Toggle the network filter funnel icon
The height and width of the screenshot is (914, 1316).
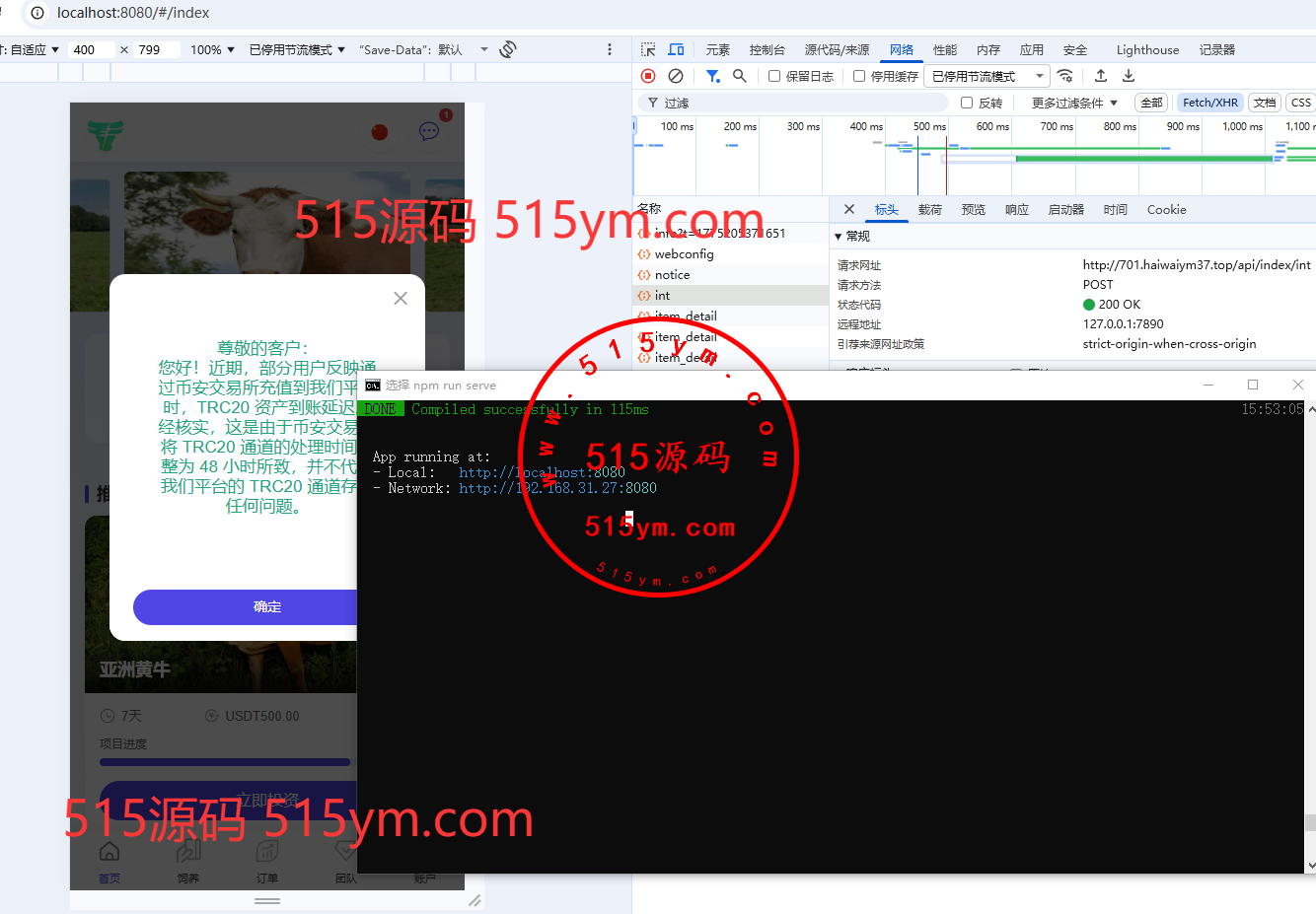[x=712, y=76]
